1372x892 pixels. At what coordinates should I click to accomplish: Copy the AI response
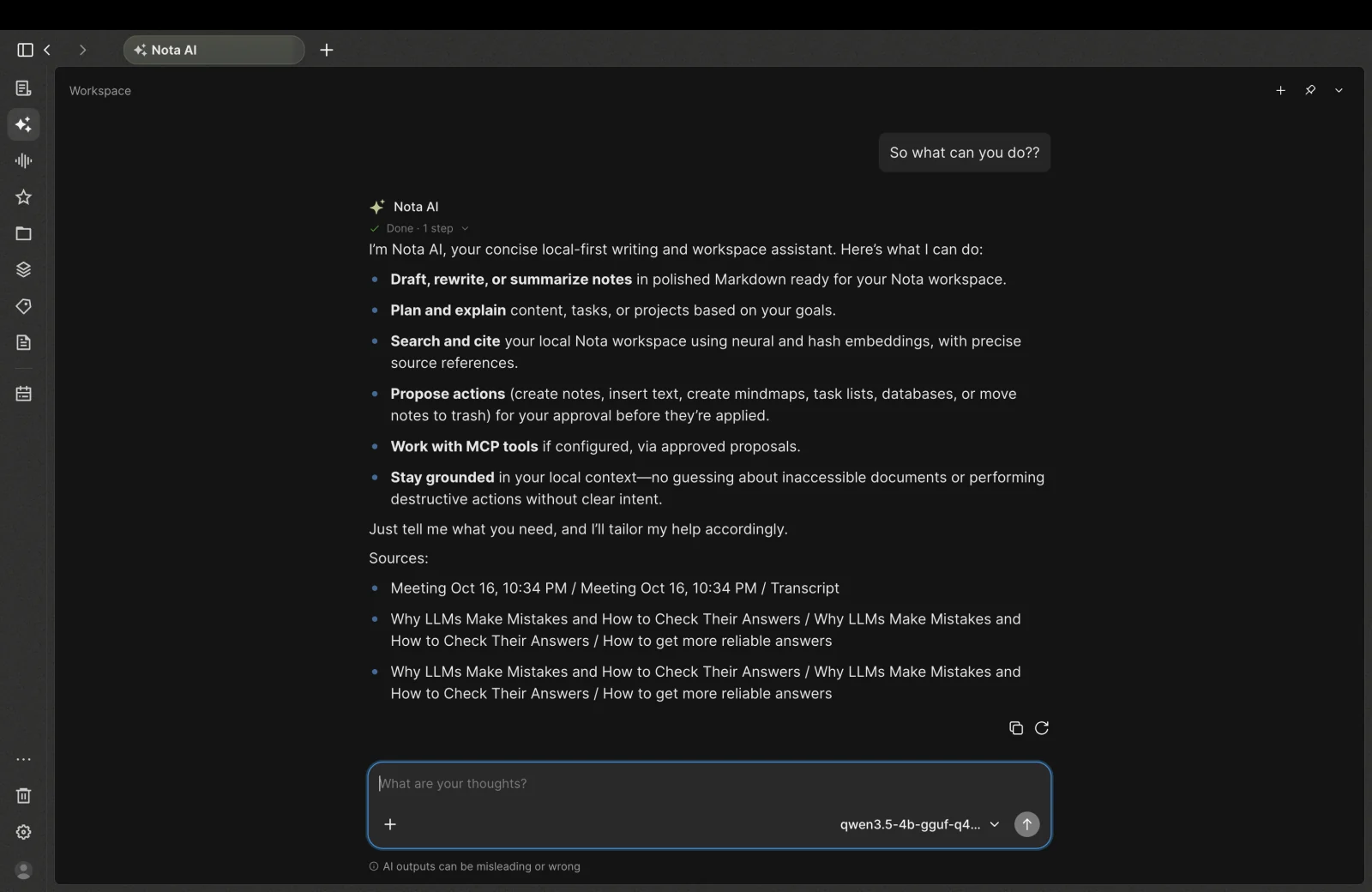click(x=1016, y=728)
